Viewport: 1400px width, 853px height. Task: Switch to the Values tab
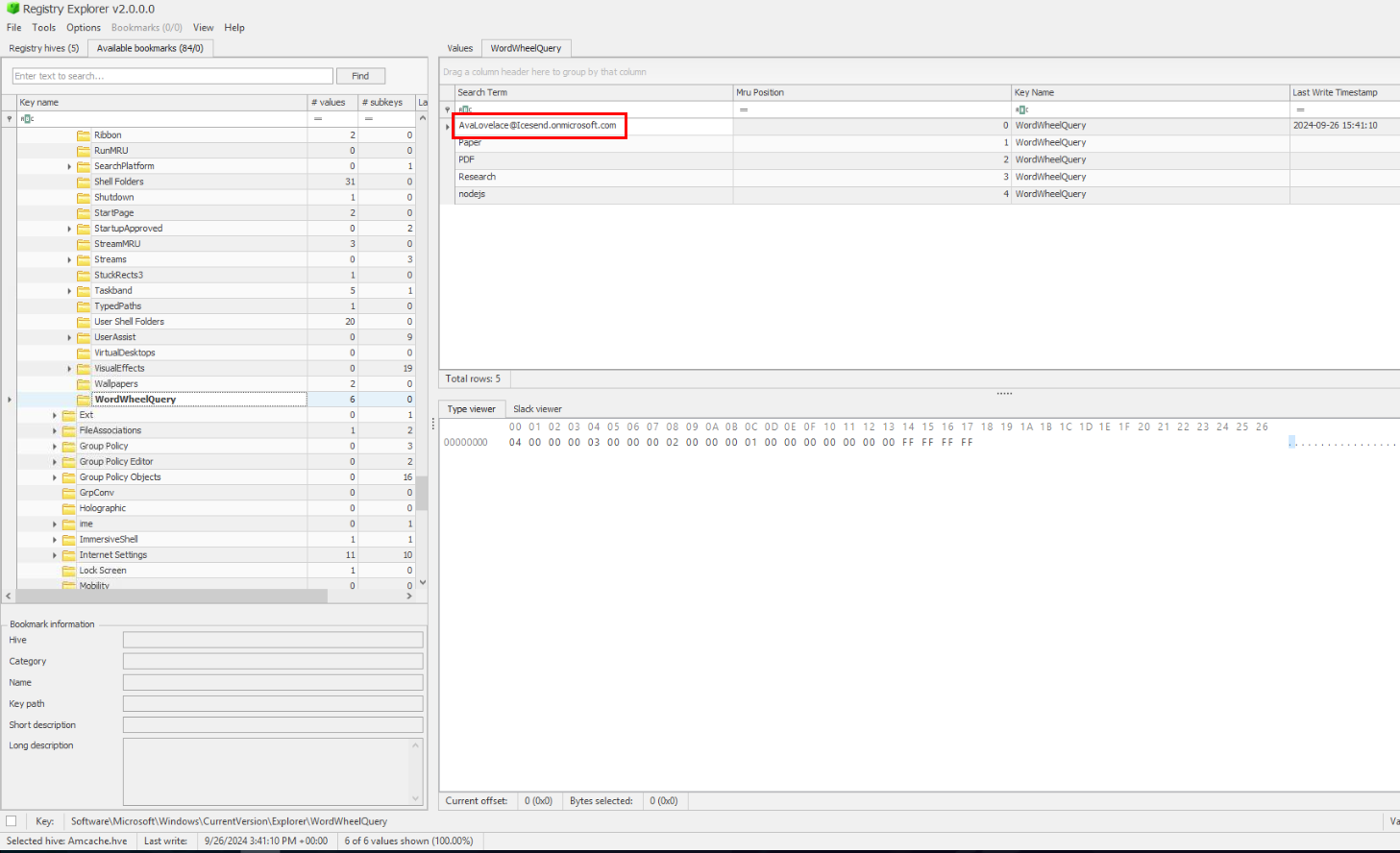point(459,48)
